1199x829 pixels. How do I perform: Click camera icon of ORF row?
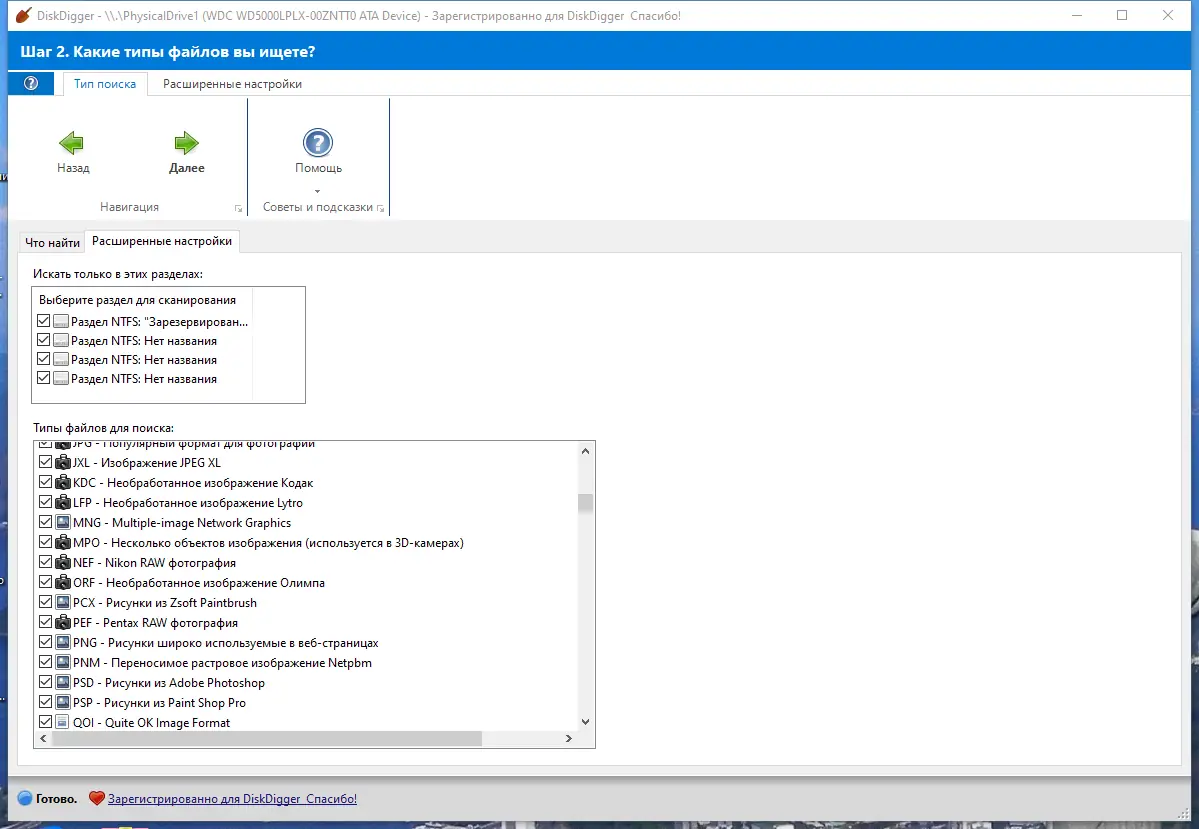(63, 583)
